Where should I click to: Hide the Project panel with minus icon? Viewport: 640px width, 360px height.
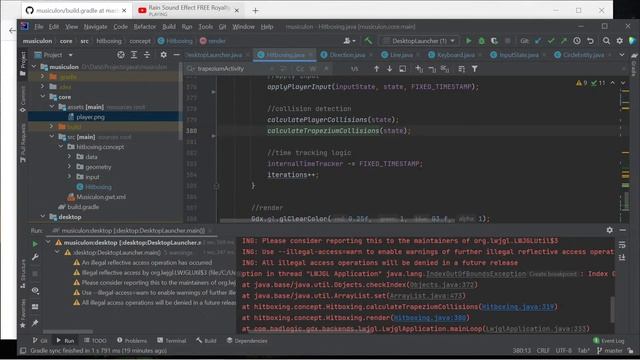pos(176,55)
